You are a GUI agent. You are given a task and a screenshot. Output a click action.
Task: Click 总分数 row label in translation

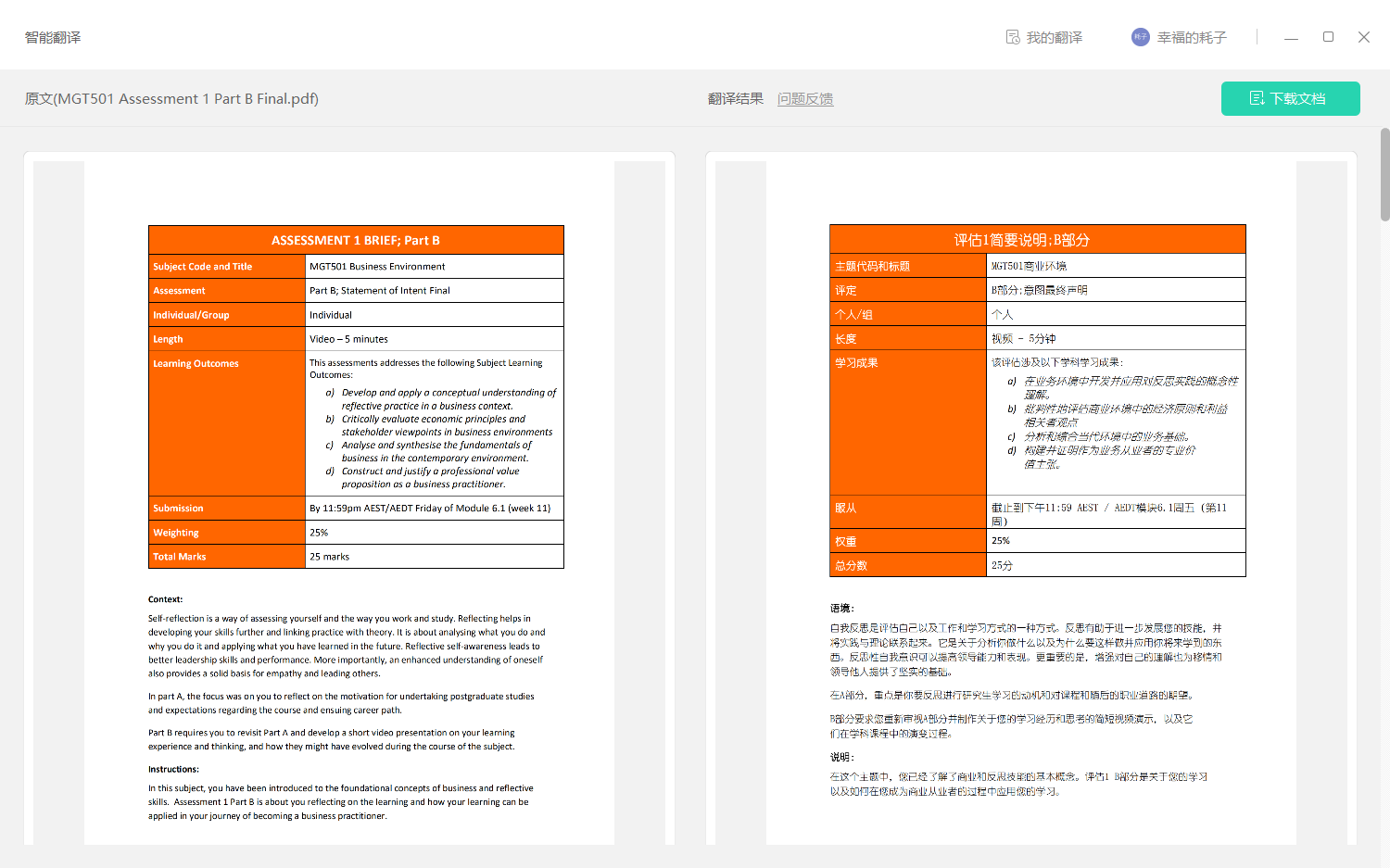tap(908, 565)
